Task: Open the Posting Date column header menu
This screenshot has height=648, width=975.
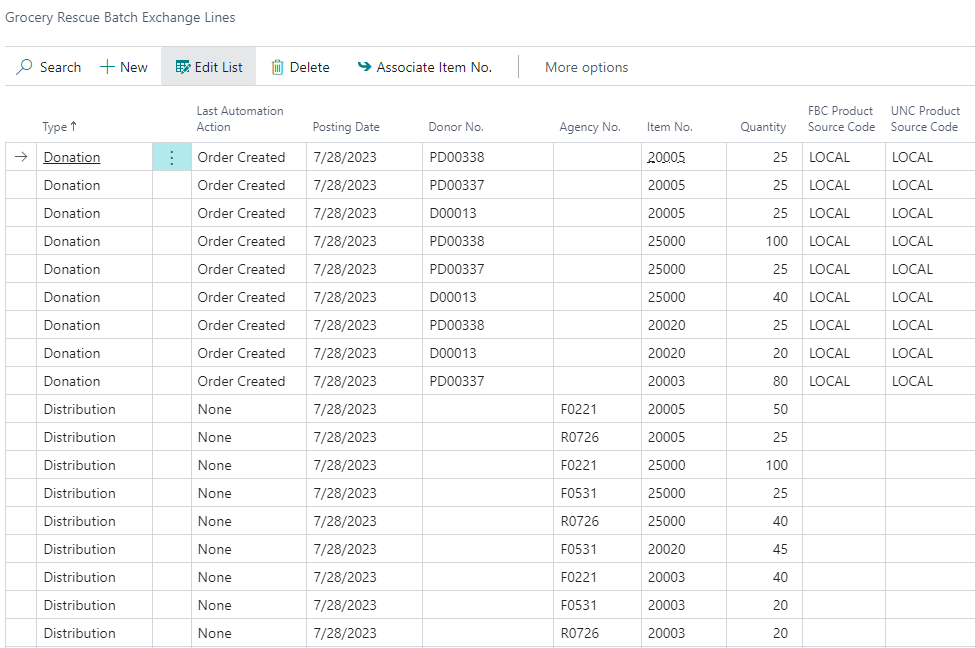Action: 346,127
